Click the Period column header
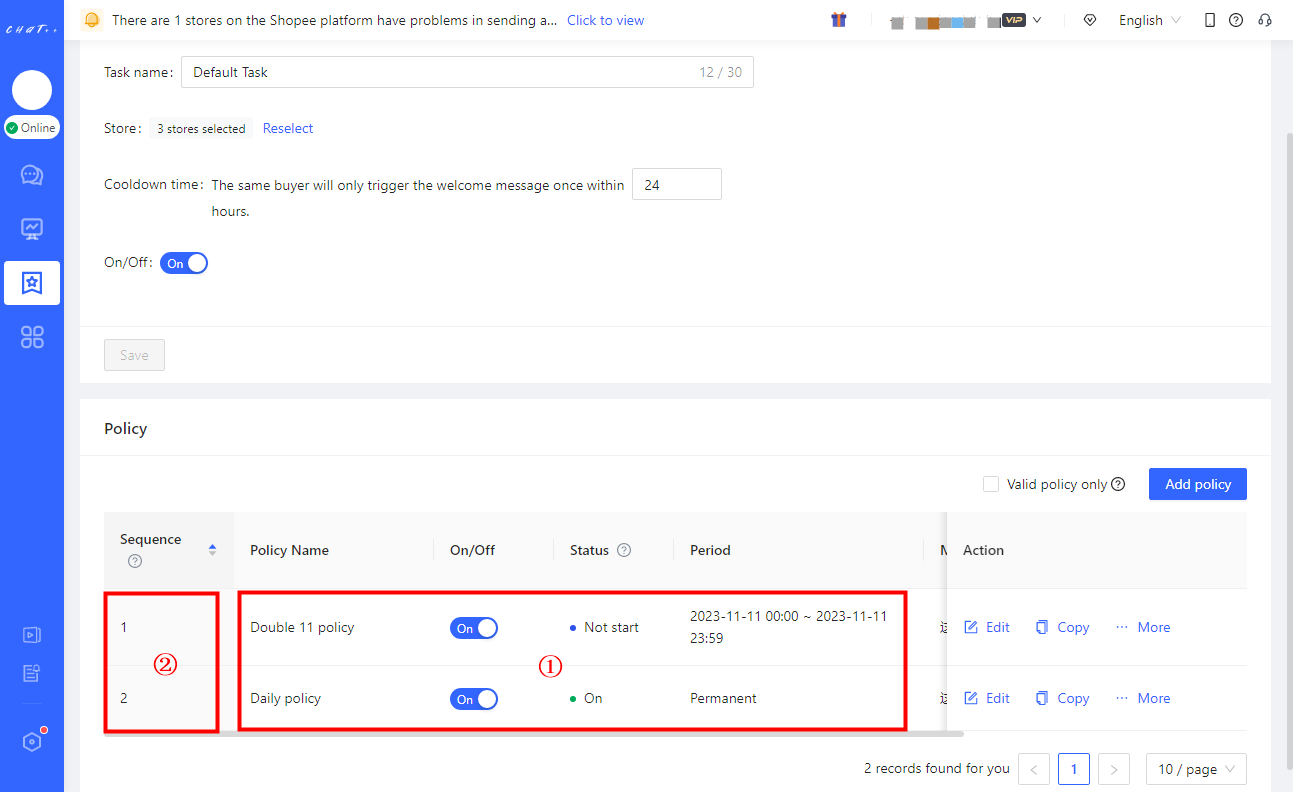 pos(710,550)
